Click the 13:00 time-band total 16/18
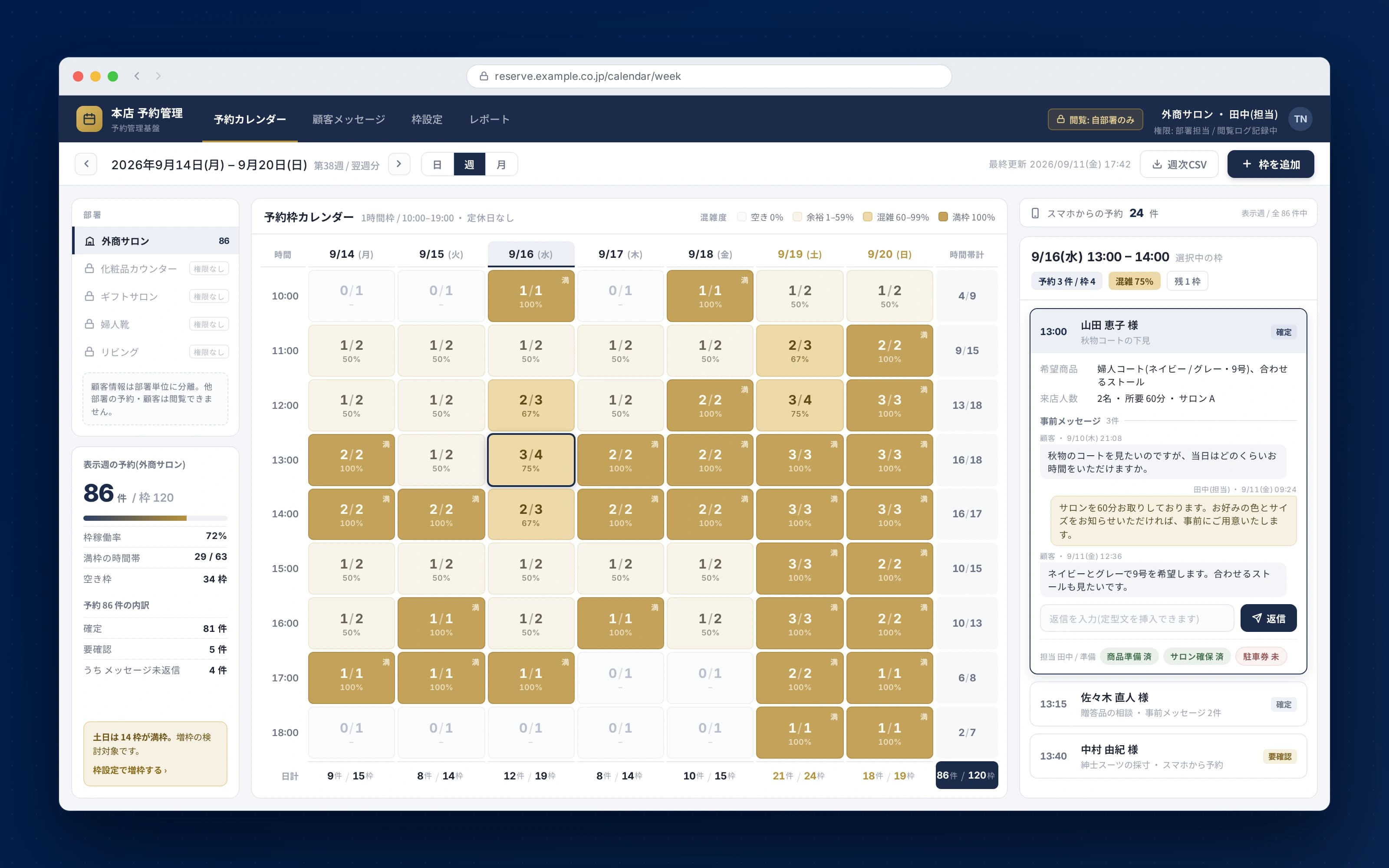Image resolution: width=1389 pixels, height=868 pixels. [967, 460]
